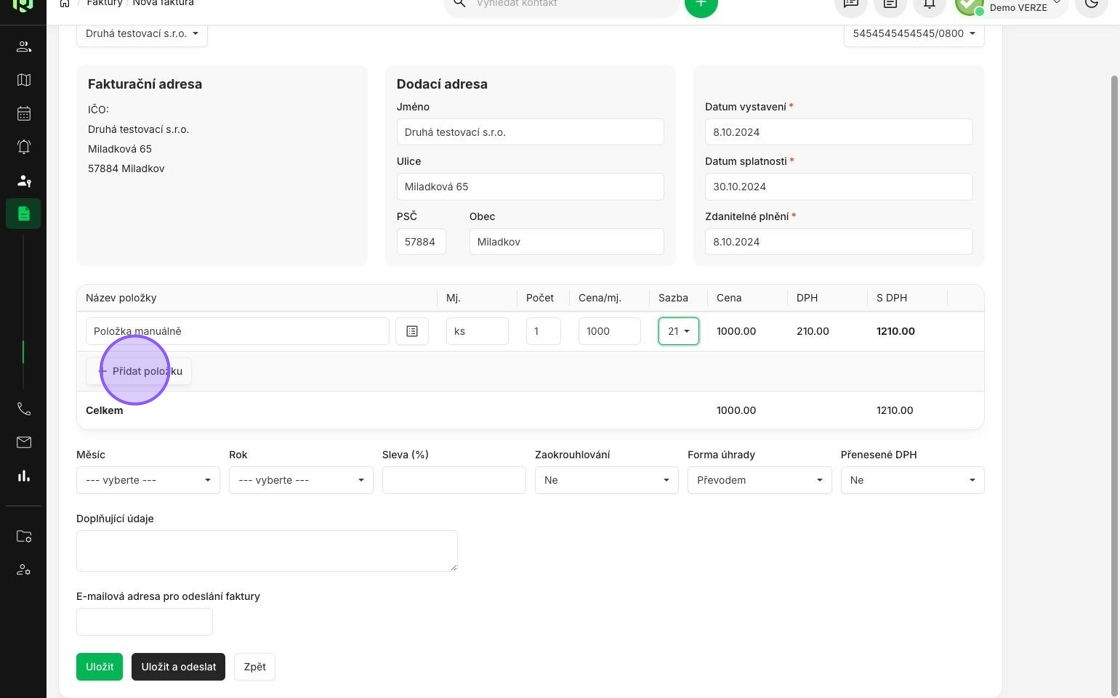Click the Doplňující údaje textarea
The image size is (1120, 698).
[x=267, y=551]
